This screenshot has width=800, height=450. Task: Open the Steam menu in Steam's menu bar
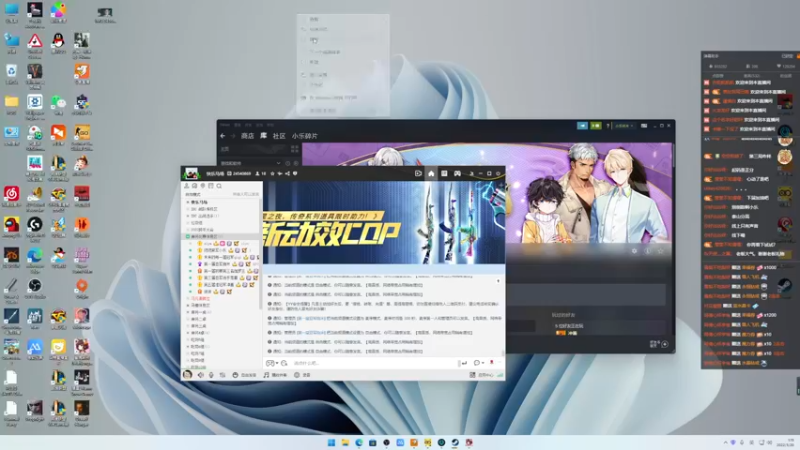(225, 125)
